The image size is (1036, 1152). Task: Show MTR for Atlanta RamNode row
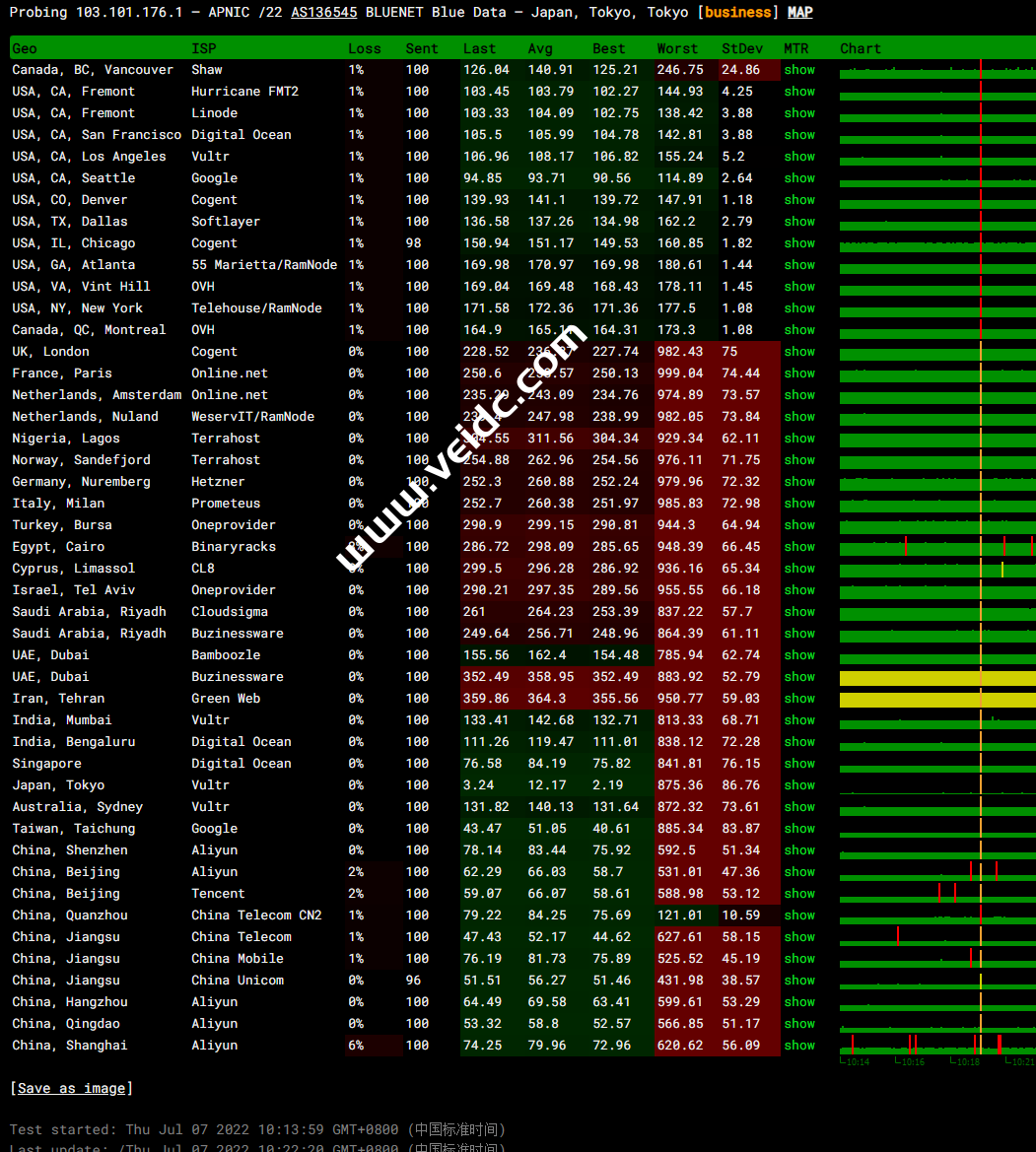tap(799, 264)
